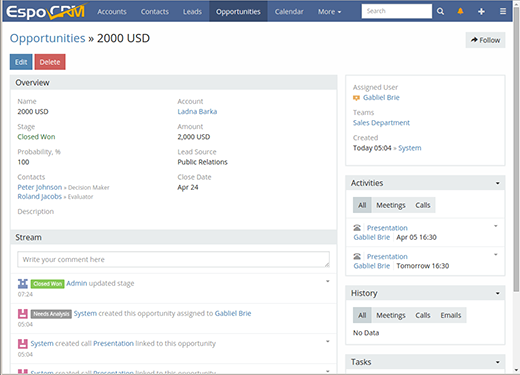Click the search magnifier icon
This screenshot has width=520, height=375.
[440, 11]
